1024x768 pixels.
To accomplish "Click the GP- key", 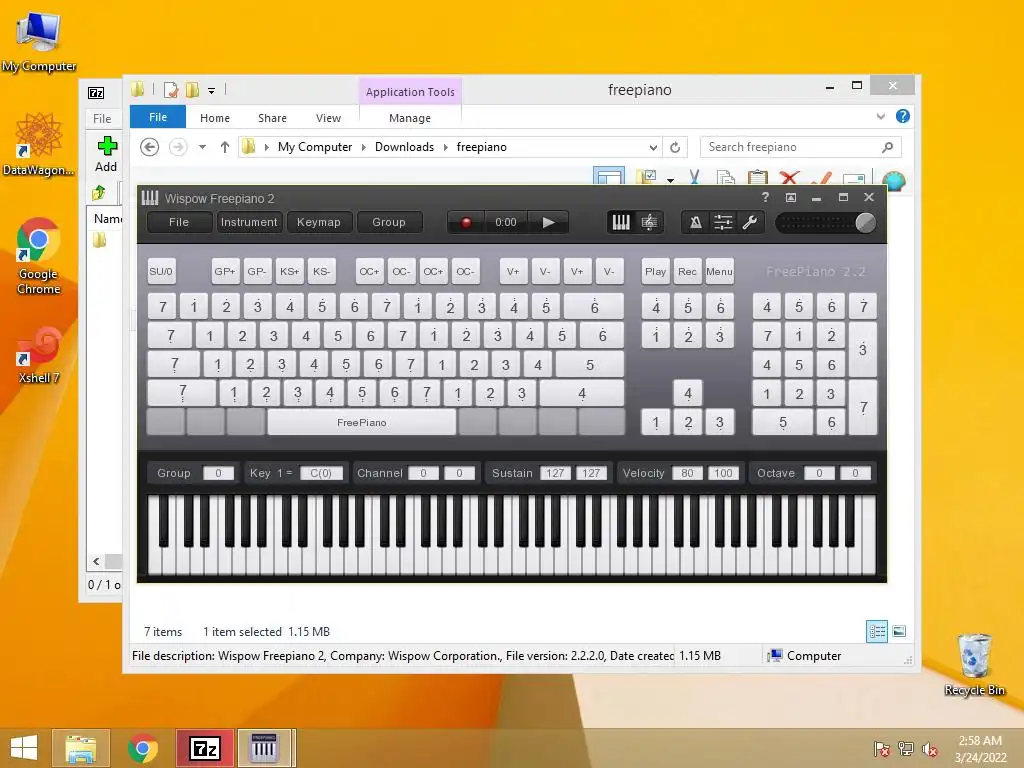I will [x=257, y=272].
